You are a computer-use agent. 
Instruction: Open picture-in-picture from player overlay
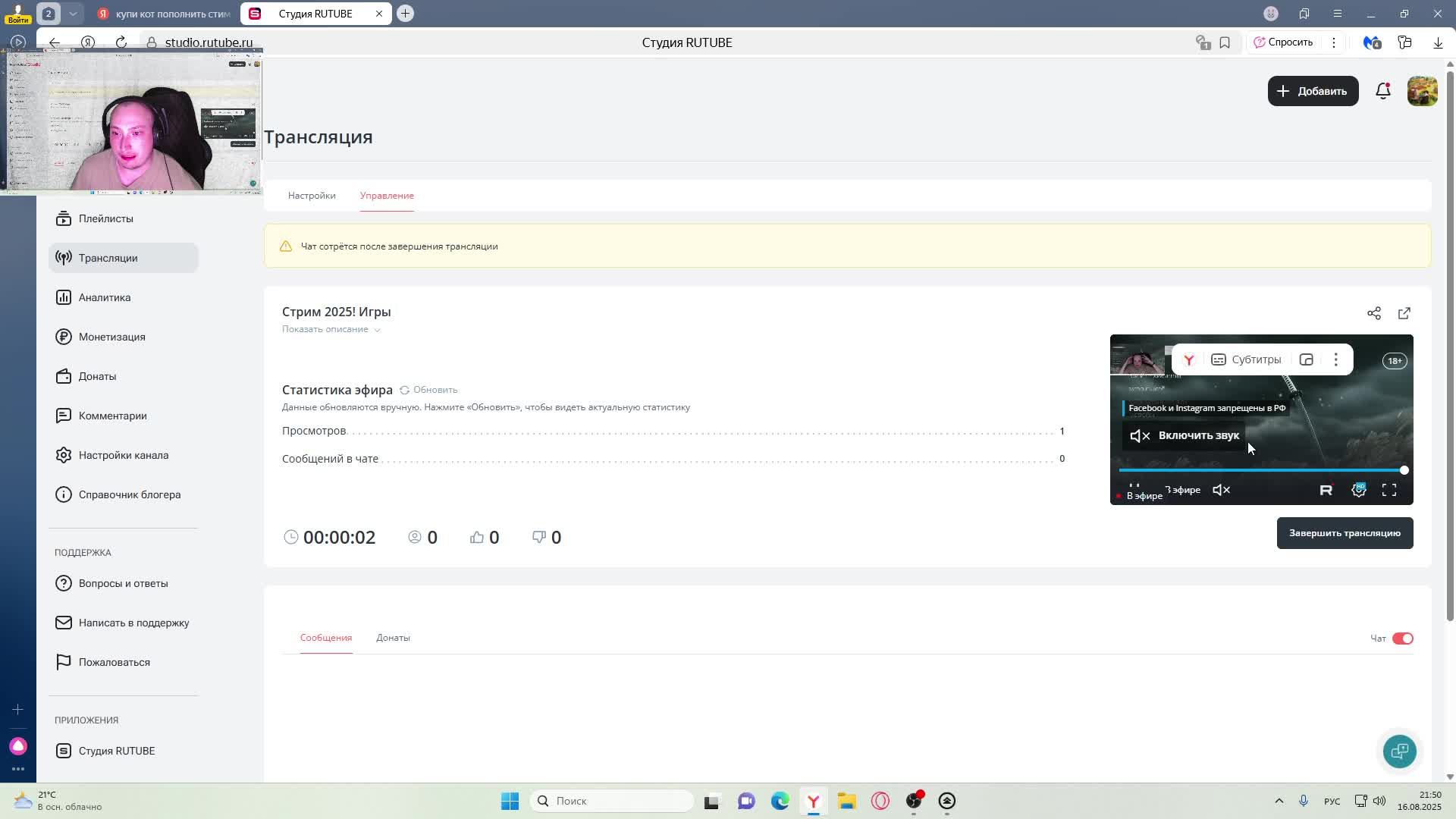coord(1306,360)
